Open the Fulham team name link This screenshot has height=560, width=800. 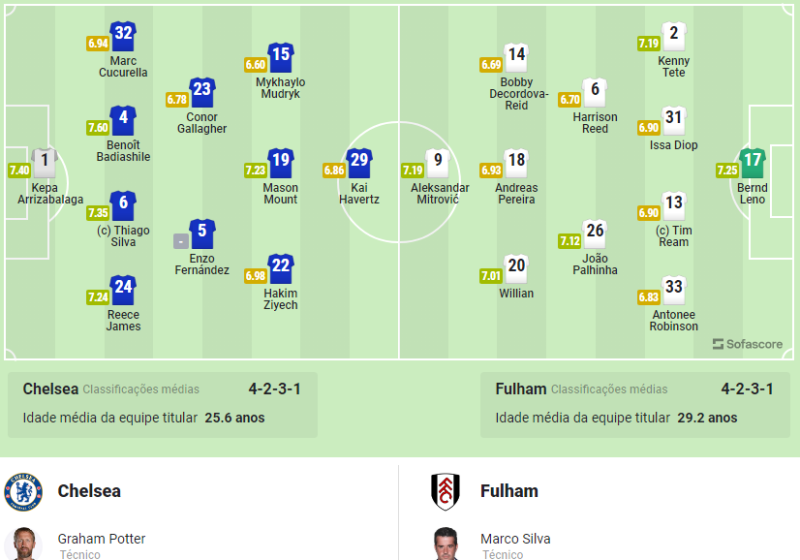coord(509,491)
